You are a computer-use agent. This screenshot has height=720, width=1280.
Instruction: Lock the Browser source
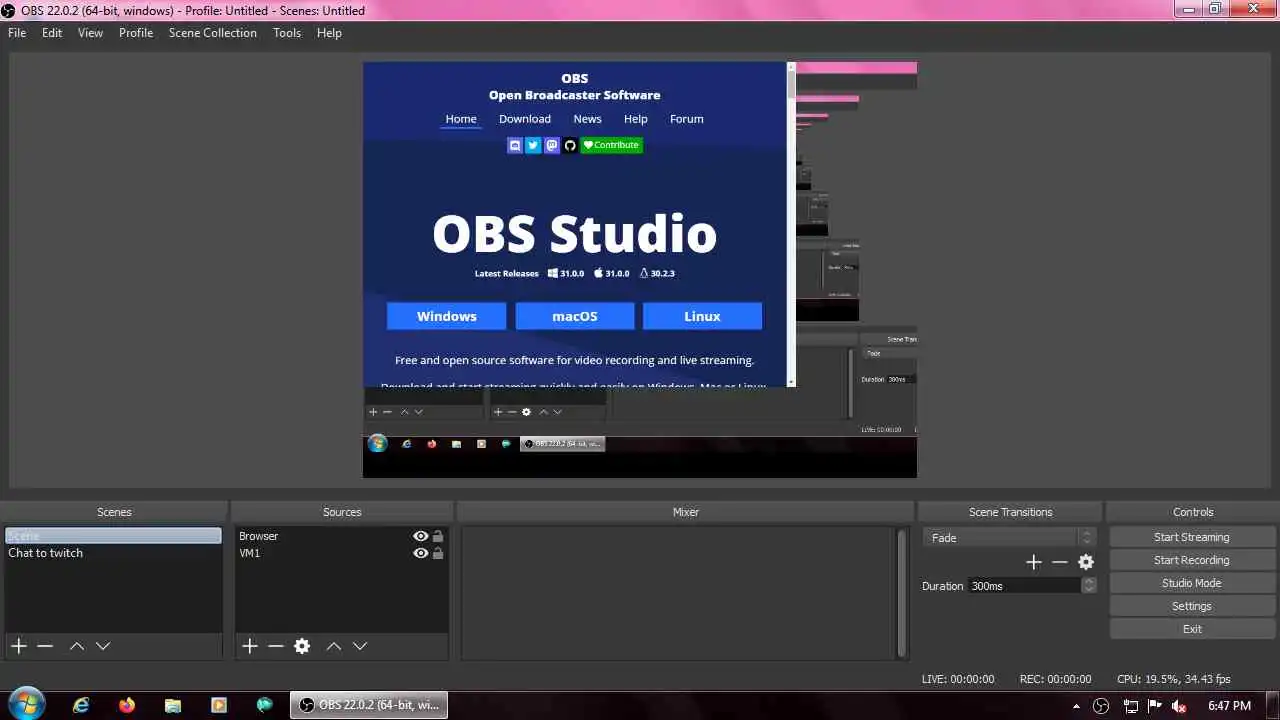438,536
